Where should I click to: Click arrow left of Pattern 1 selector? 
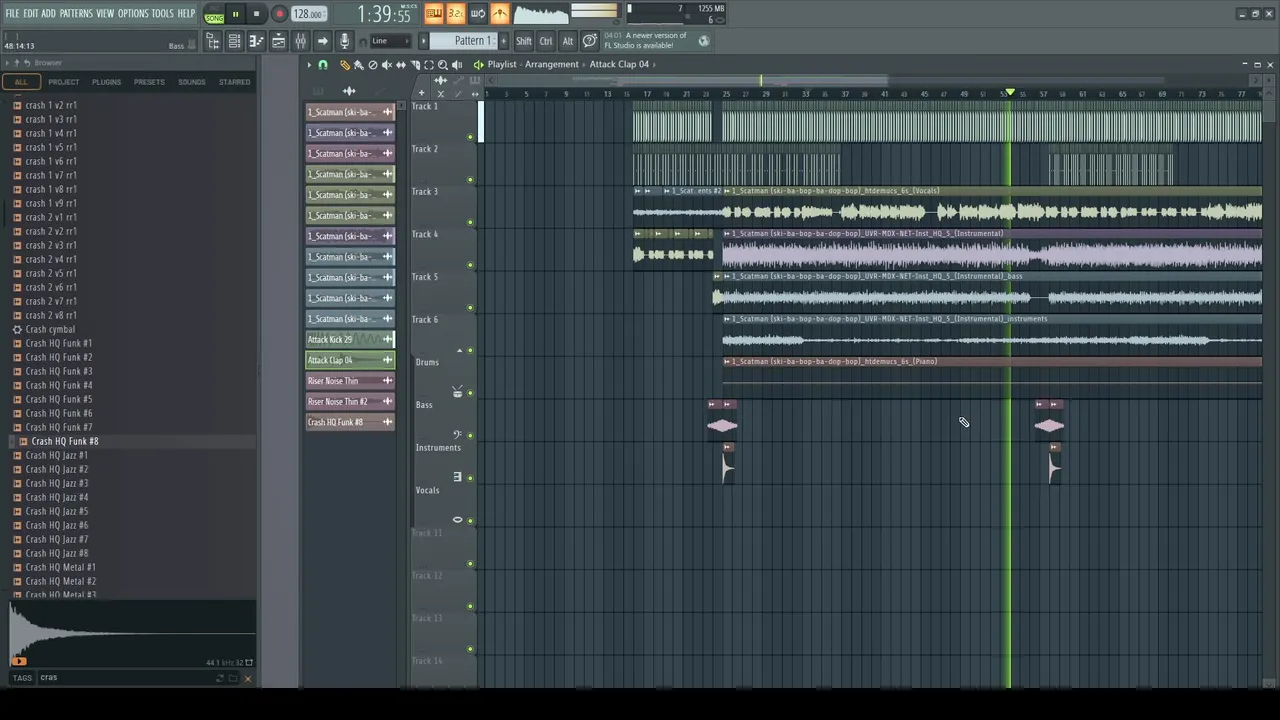click(423, 41)
